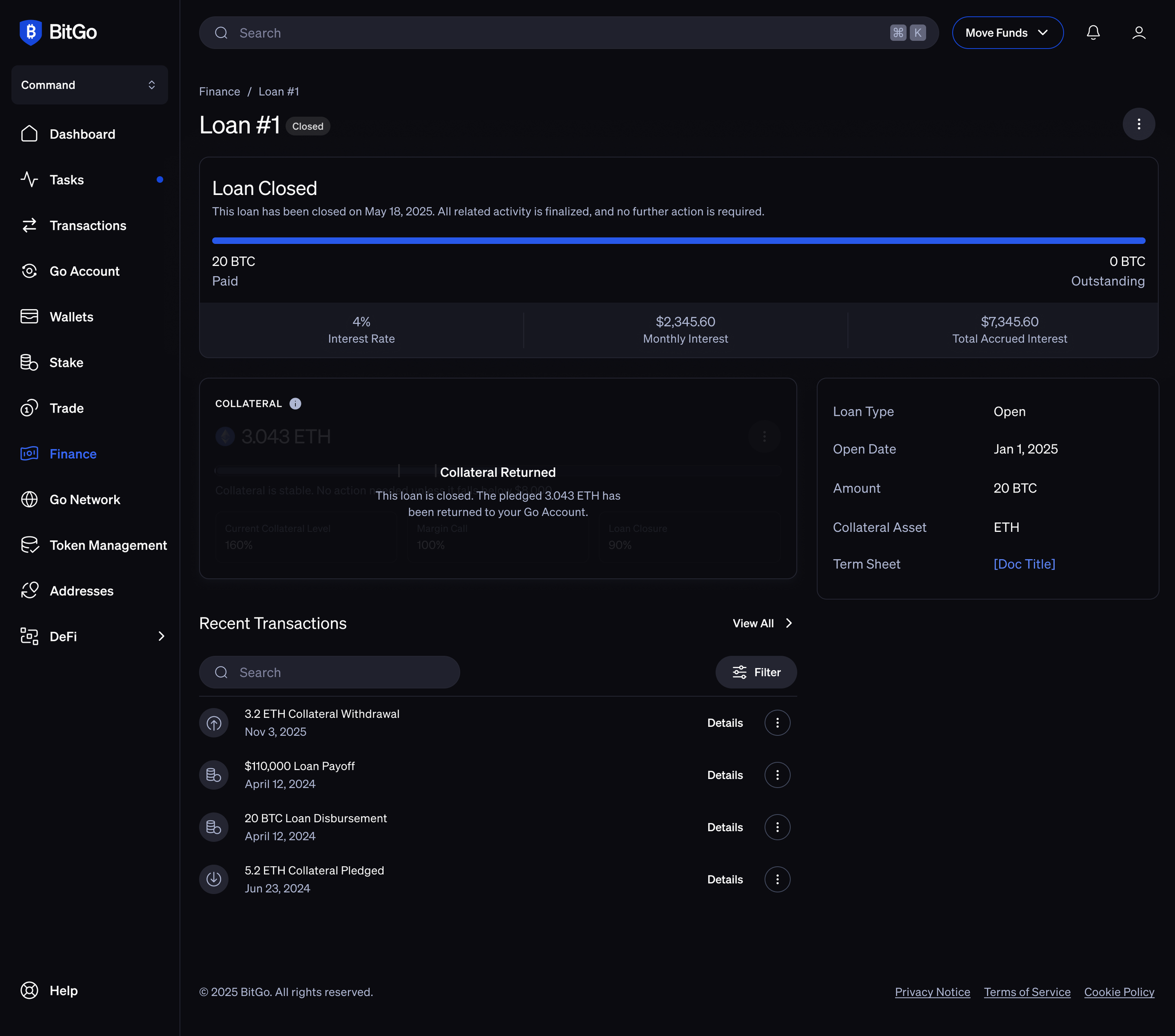The image size is (1175, 1036).
Task: View Details of 3.2 ETH Collateral Withdrawal
Action: coord(725,722)
